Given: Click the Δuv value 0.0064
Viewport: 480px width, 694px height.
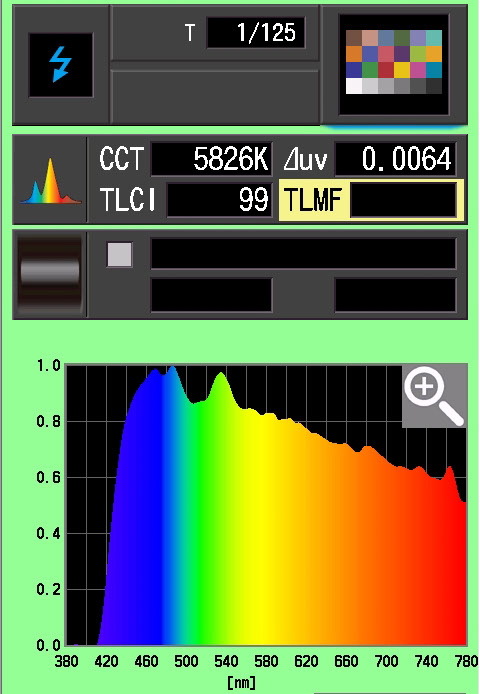Looking at the screenshot, I should pyautogui.click(x=395, y=158).
